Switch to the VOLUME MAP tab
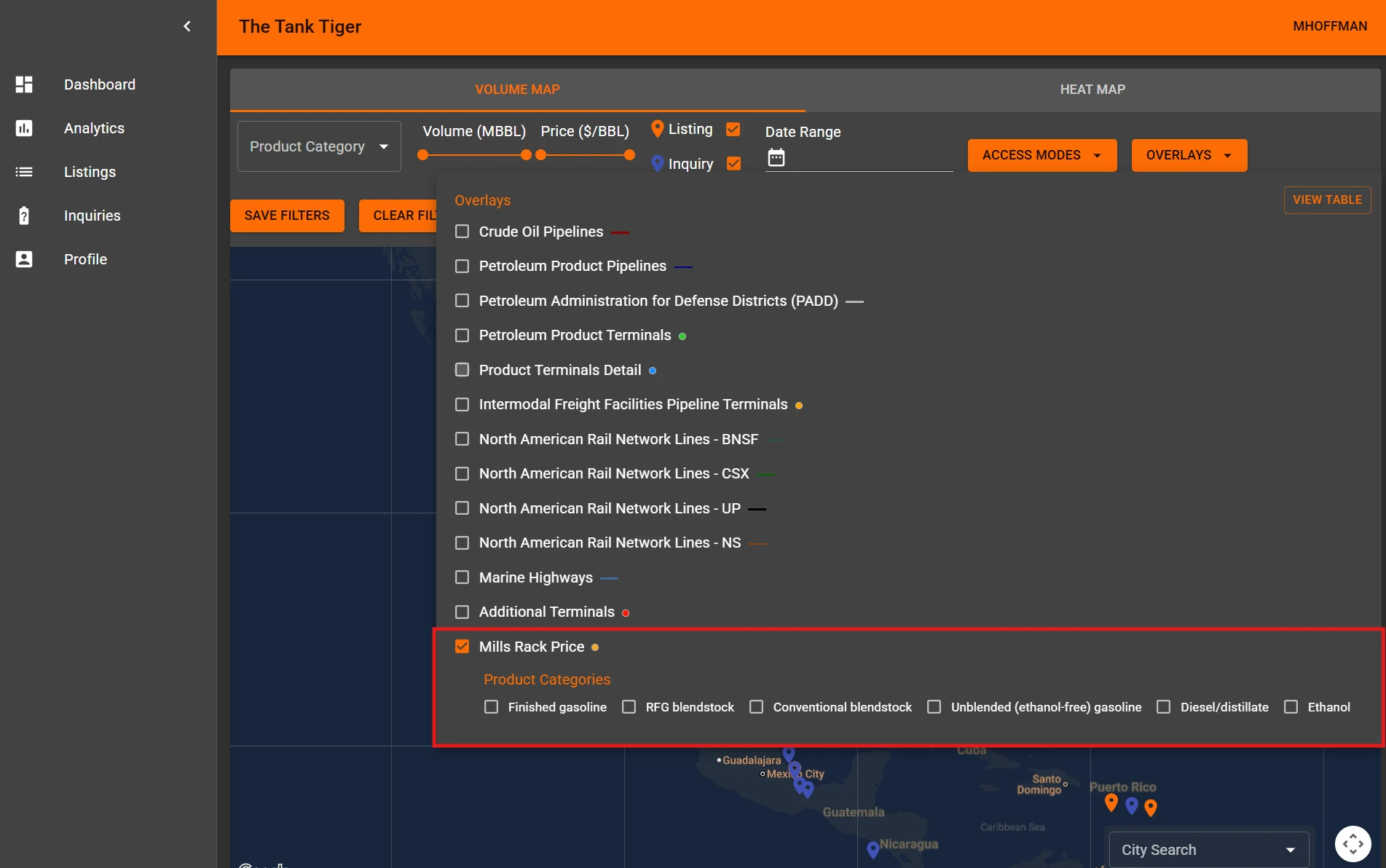Viewport: 1386px width, 868px height. pyautogui.click(x=518, y=90)
